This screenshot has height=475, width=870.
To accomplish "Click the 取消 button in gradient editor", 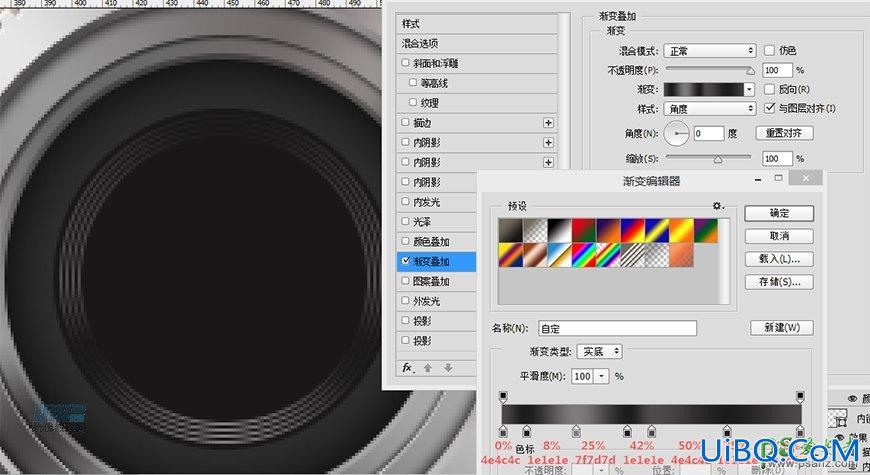I will click(779, 236).
